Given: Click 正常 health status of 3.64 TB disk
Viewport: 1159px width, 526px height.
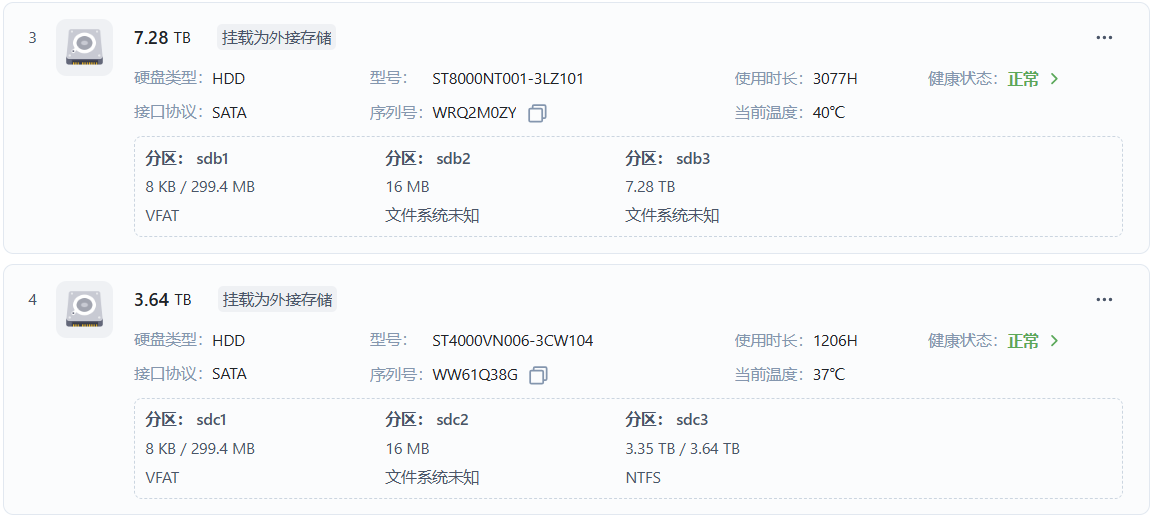Looking at the screenshot, I should (1023, 341).
